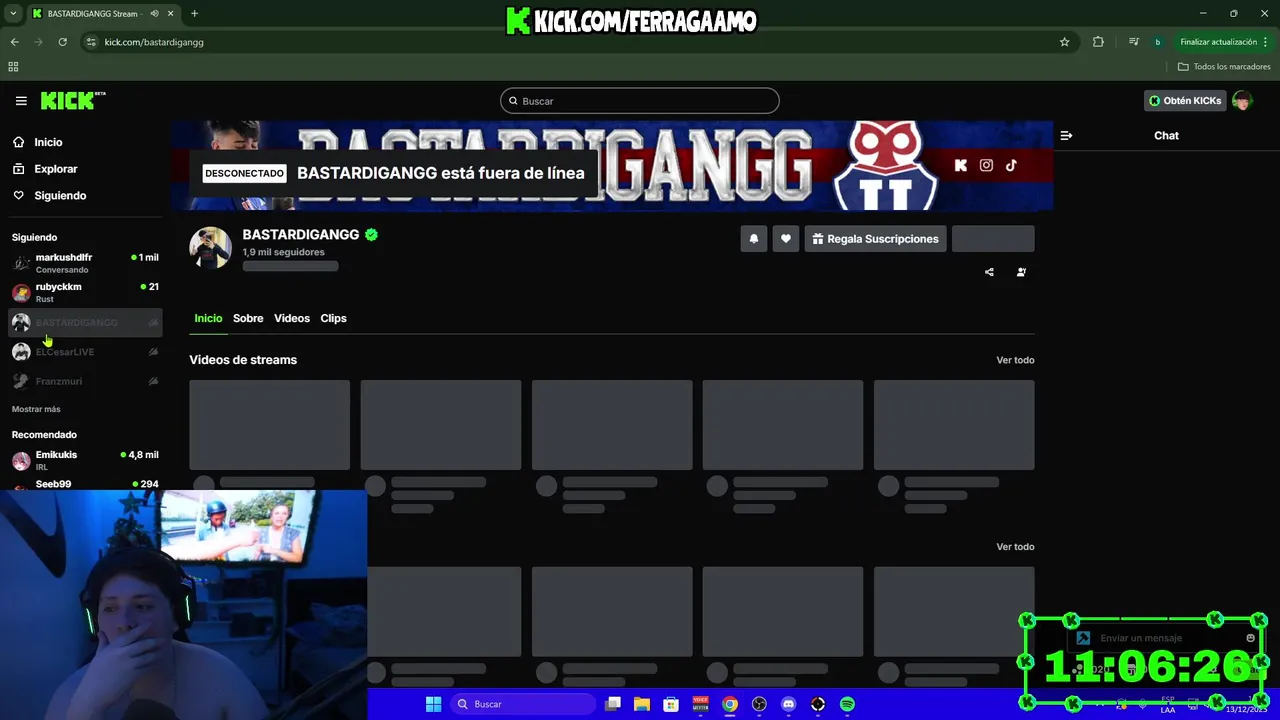1280x720 pixels.
Task: Toggle channel notifications bell
Action: pos(754,239)
